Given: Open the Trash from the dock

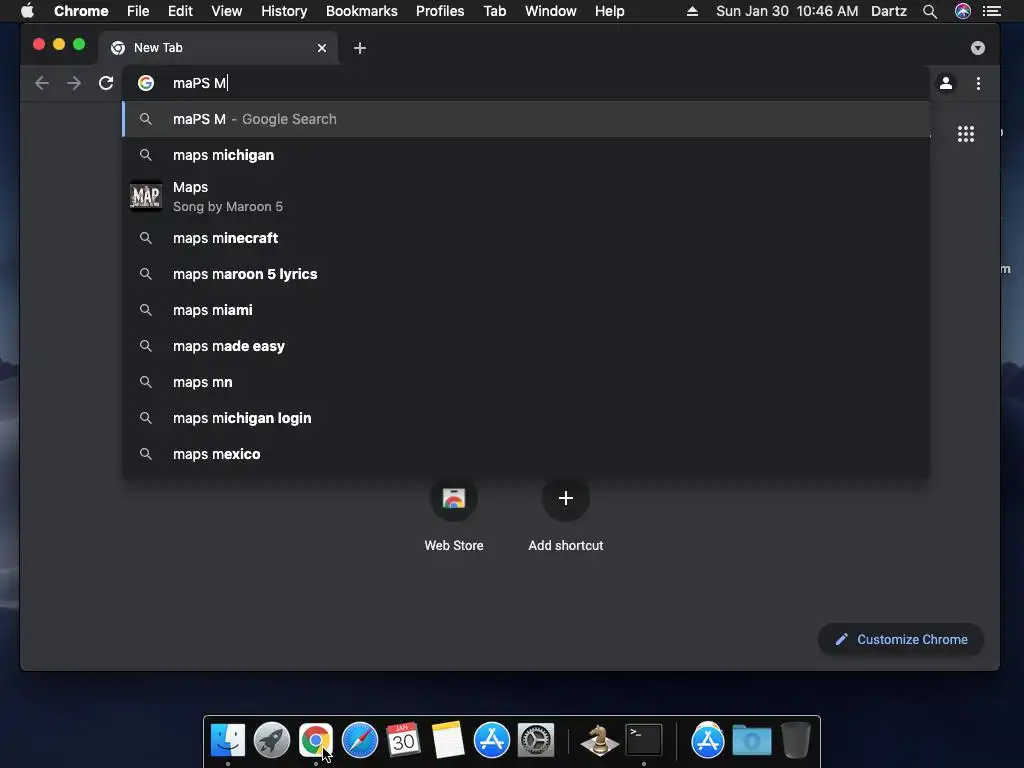Looking at the screenshot, I should pos(796,740).
